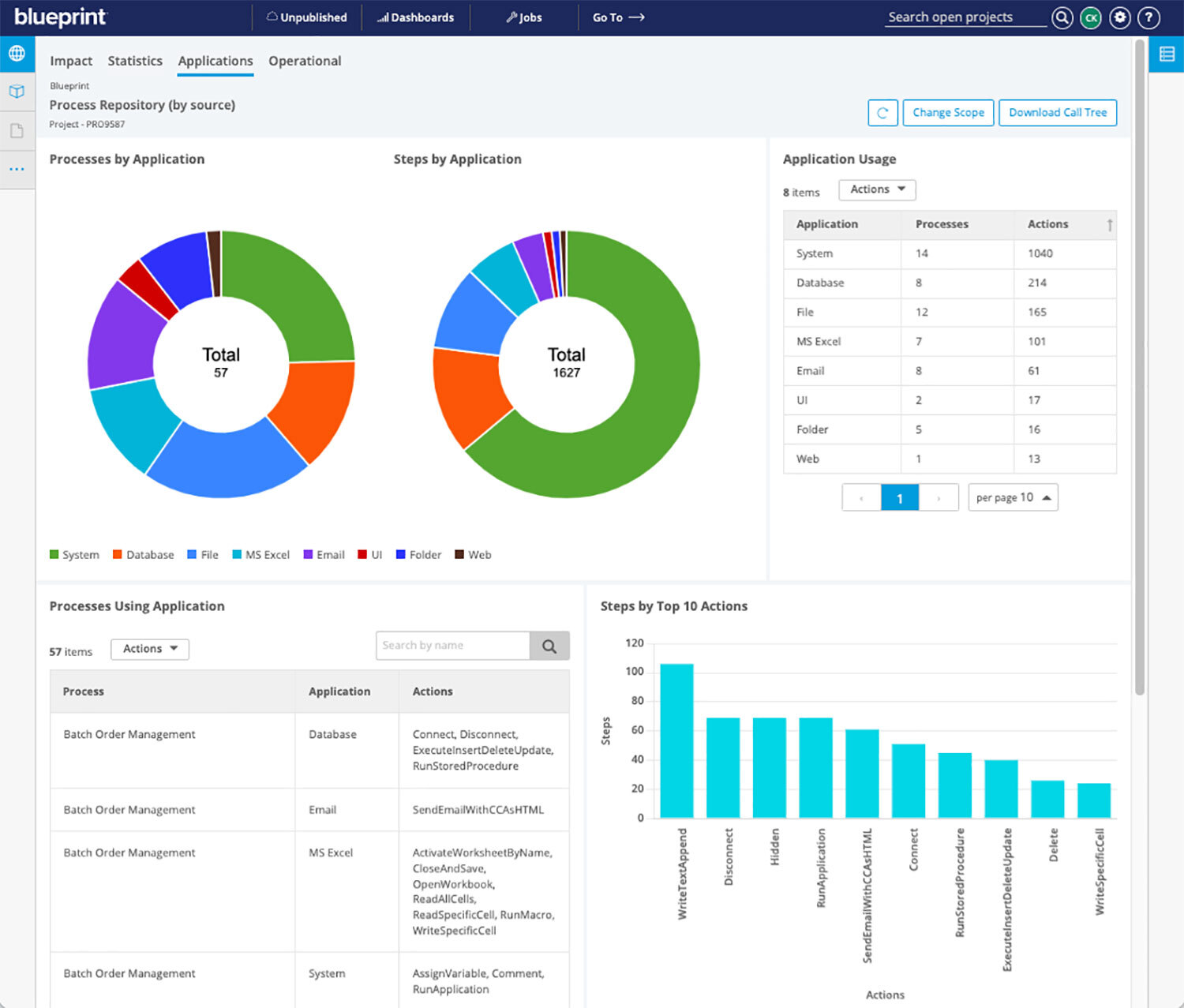Toggle the System legend item
Image resolution: width=1184 pixels, height=1008 pixels.
[74, 555]
